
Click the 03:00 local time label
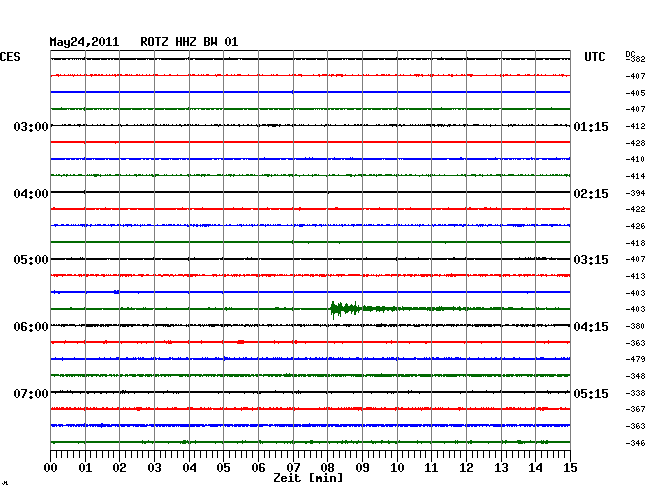pos(31,126)
